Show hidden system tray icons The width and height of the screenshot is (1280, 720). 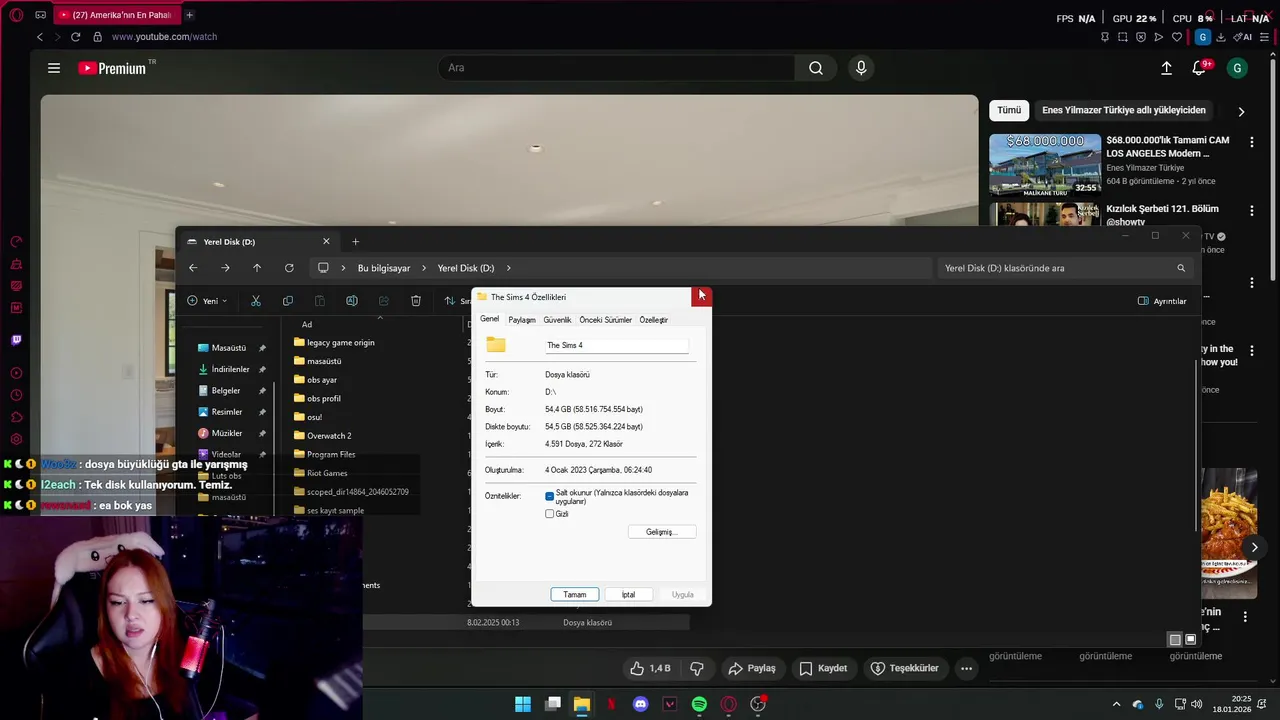coord(1116,704)
